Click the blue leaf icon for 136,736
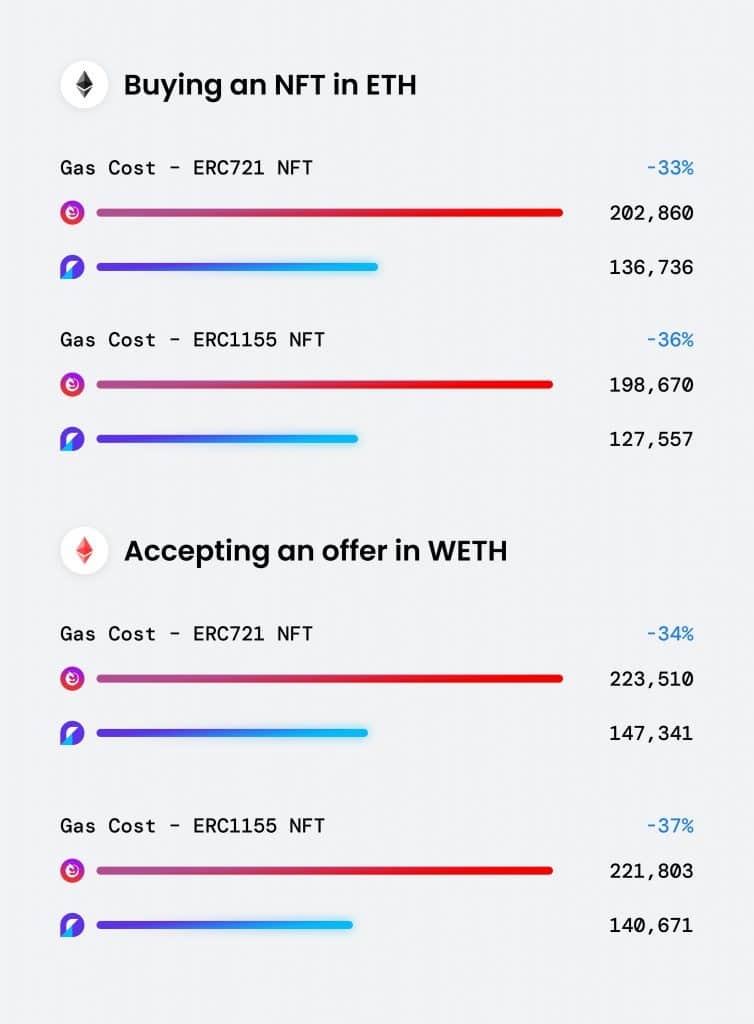 (72, 267)
